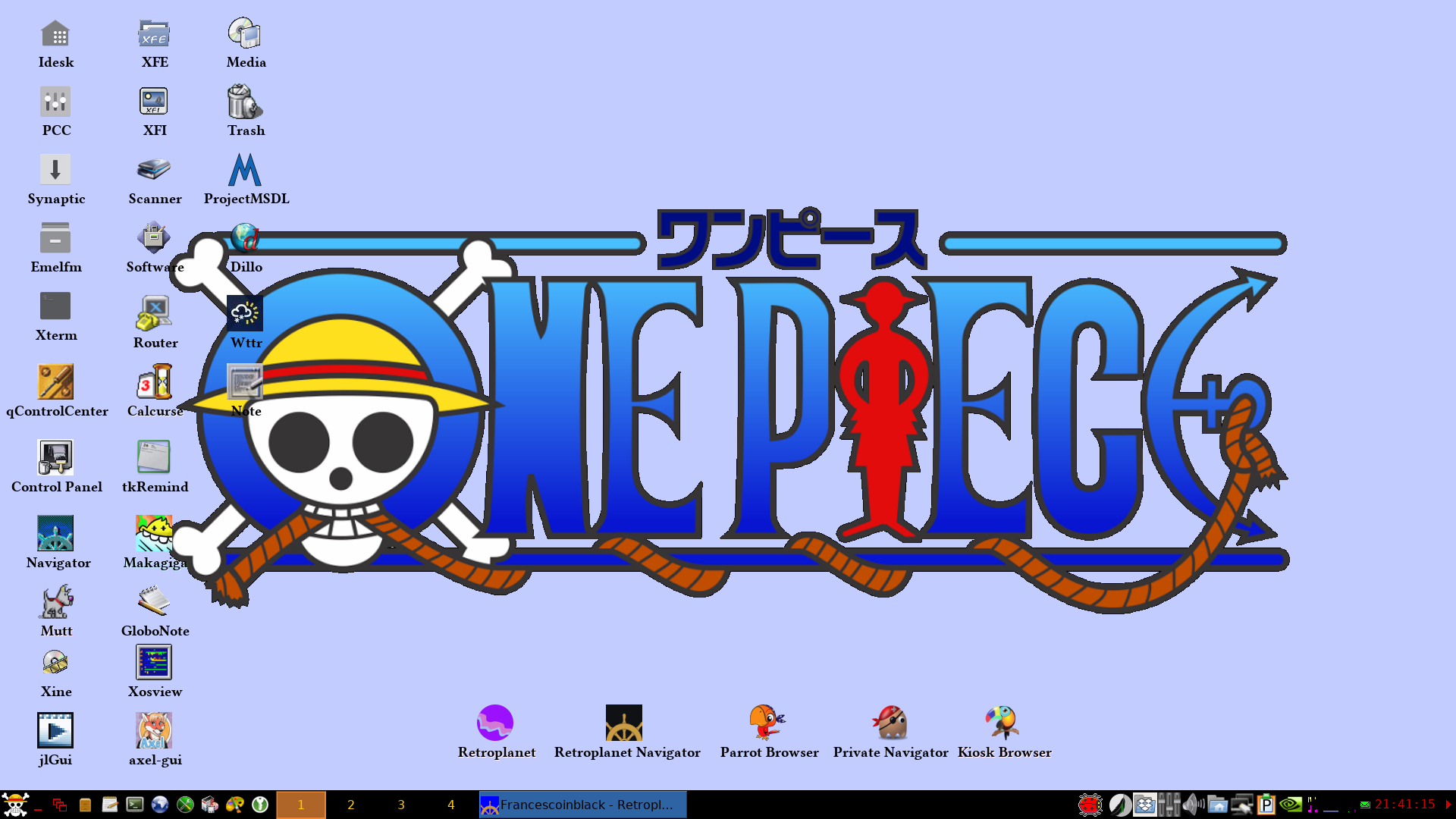Open the Navigator desktop icon
1456x819 pixels.
pyautogui.click(x=55, y=533)
